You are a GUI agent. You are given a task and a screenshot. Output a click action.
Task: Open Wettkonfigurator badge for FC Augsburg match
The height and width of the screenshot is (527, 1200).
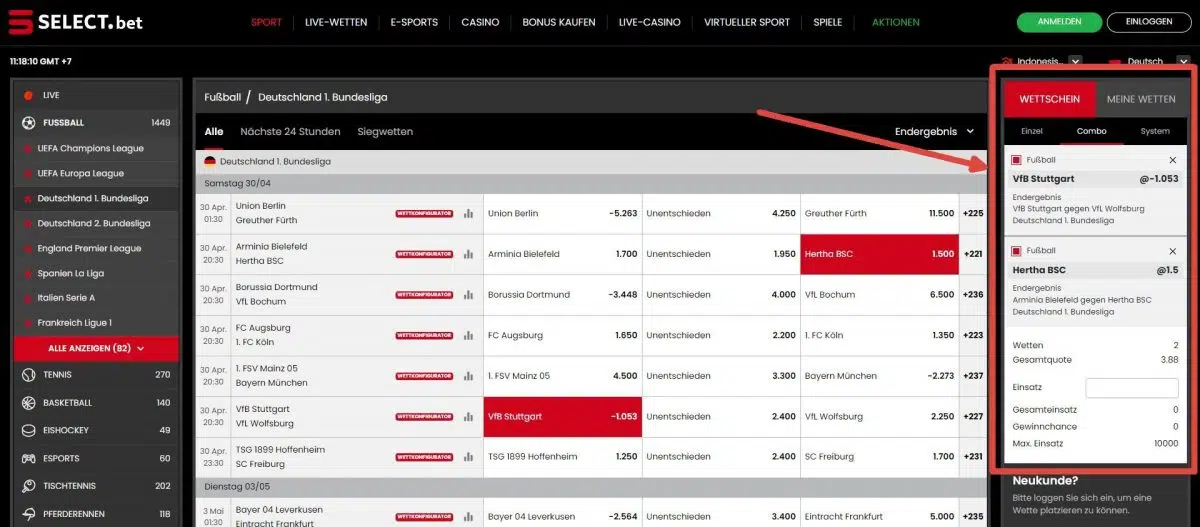pos(424,335)
